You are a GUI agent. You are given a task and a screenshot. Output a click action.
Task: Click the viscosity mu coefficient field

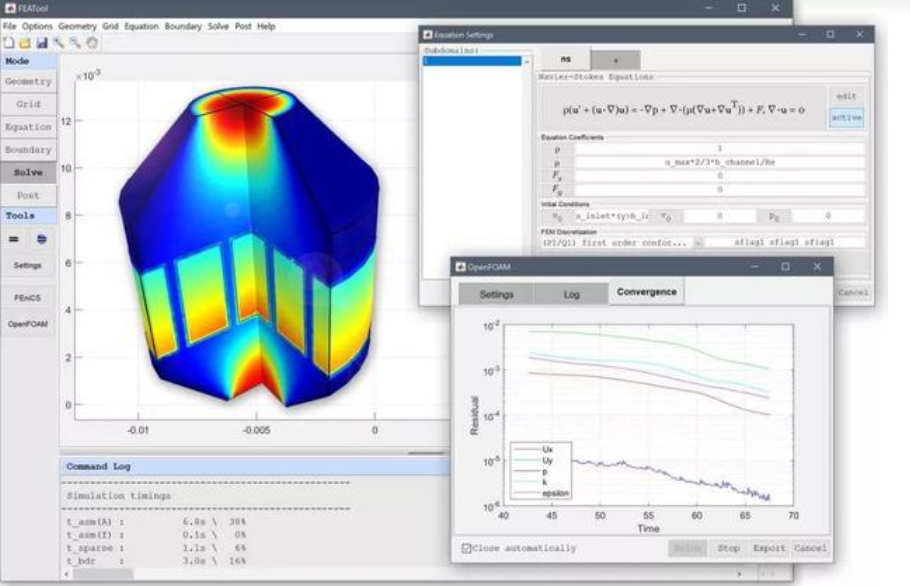pos(720,162)
